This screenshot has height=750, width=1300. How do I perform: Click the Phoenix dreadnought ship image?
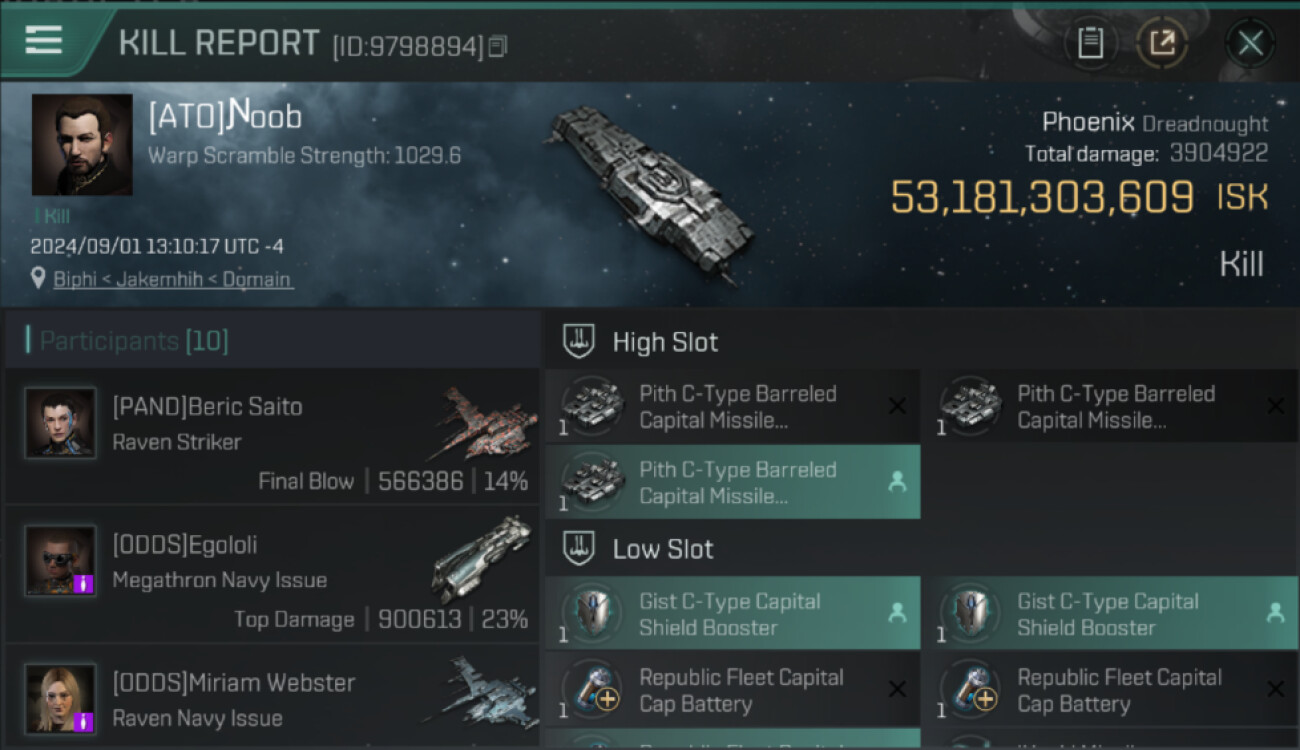(648, 188)
